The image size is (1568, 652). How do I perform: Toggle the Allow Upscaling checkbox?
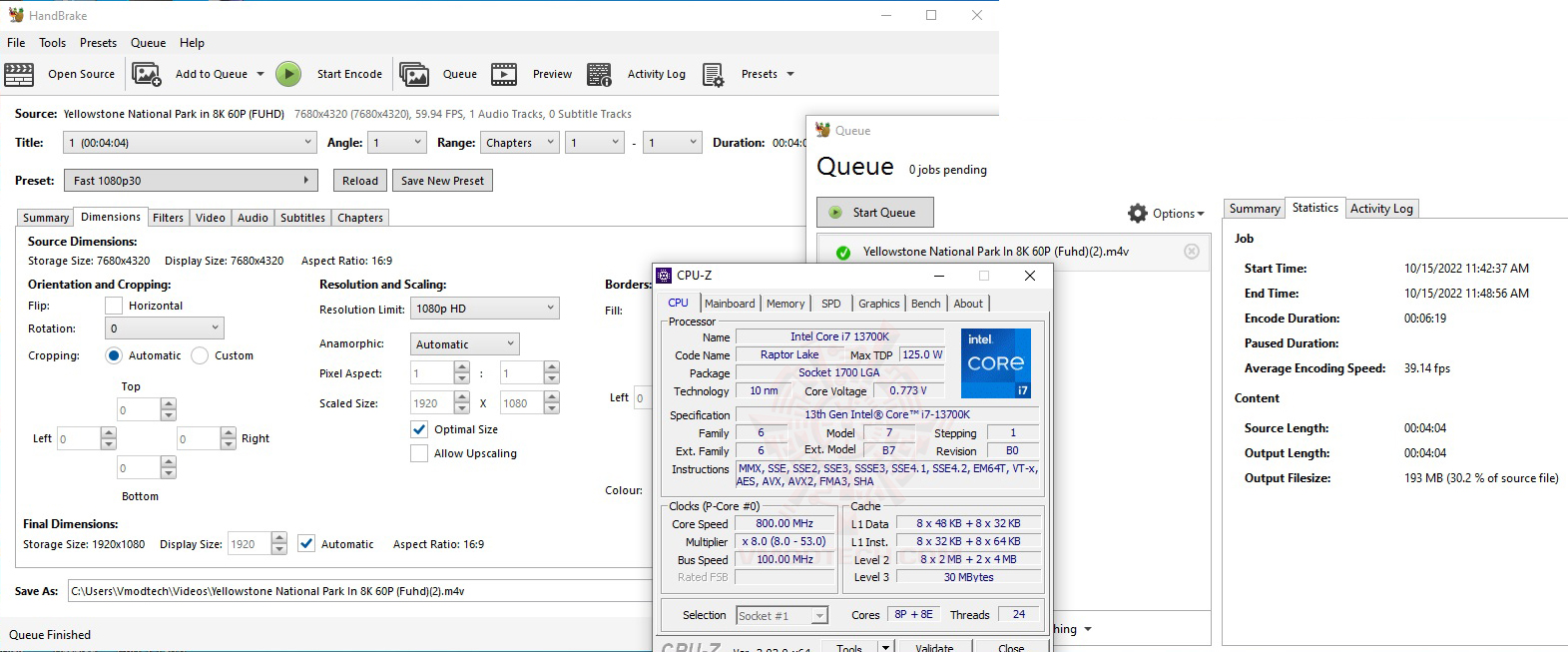tap(419, 453)
